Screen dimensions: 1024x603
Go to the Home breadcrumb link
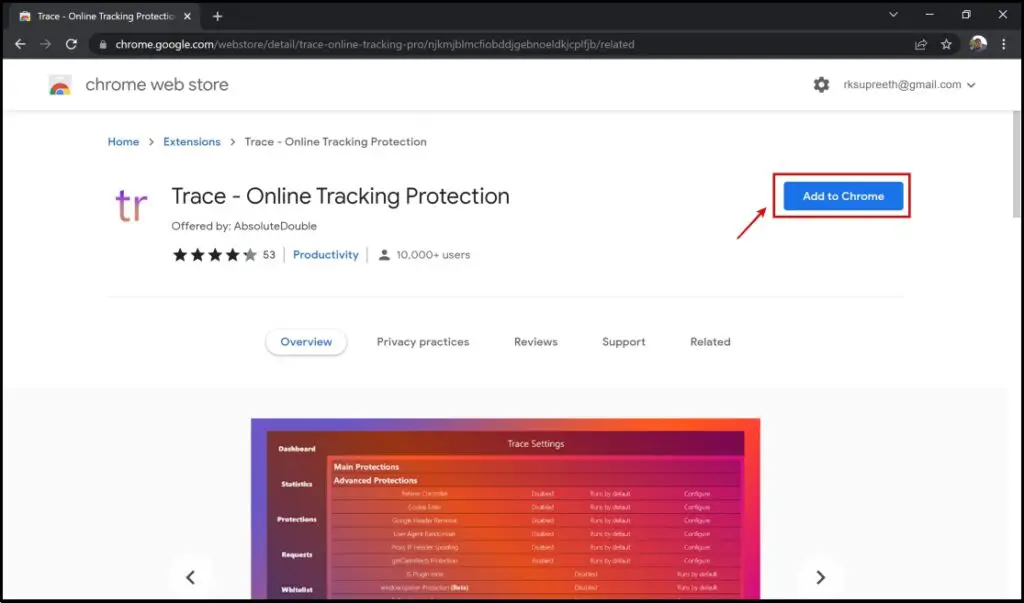123,142
